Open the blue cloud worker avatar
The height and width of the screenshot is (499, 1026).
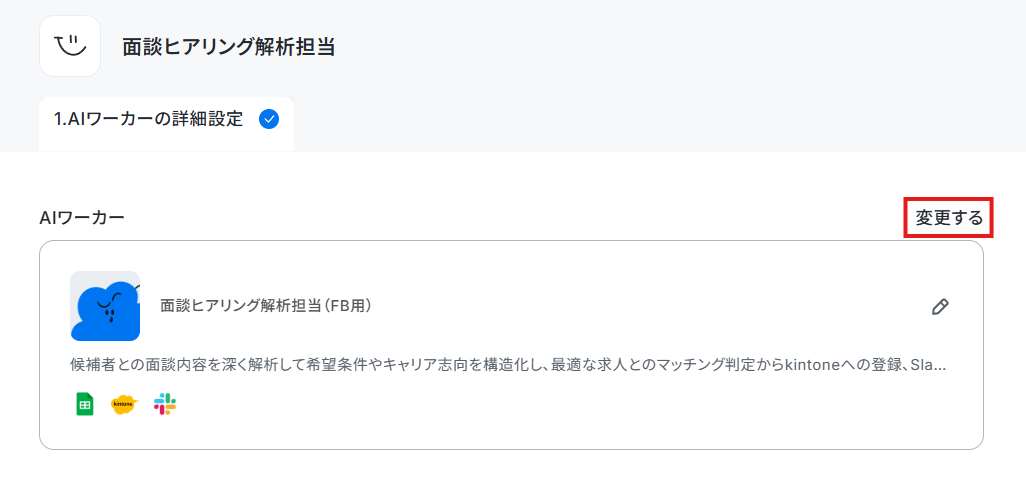tap(105, 306)
